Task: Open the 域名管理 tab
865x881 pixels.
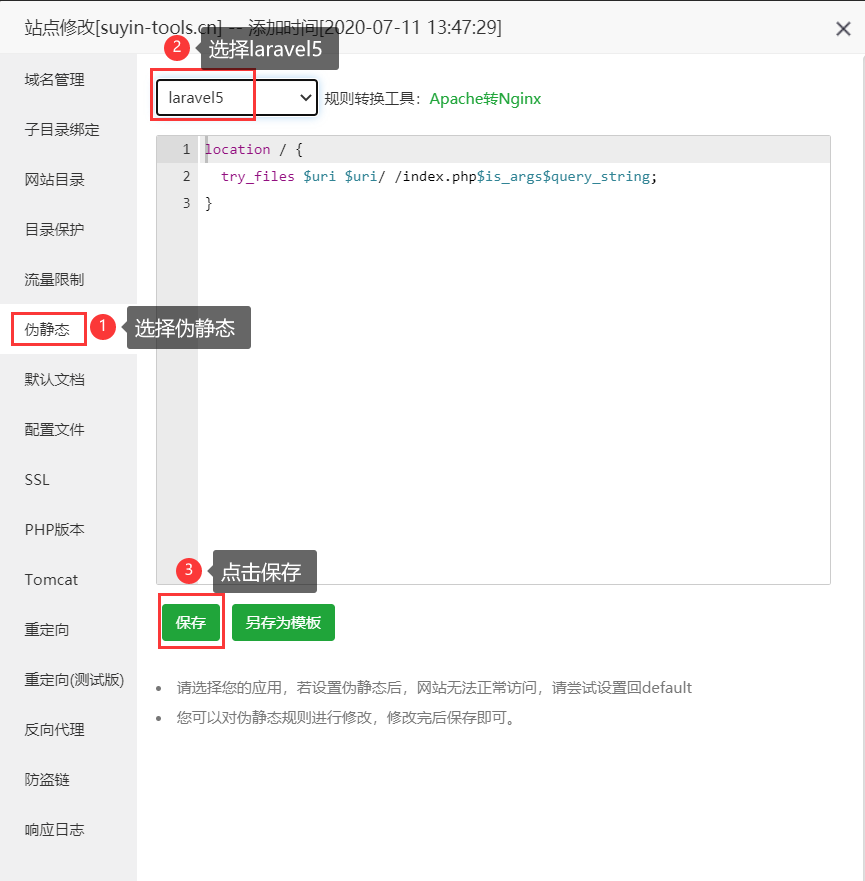Action: pyautogui.click(x=55, y=80)
